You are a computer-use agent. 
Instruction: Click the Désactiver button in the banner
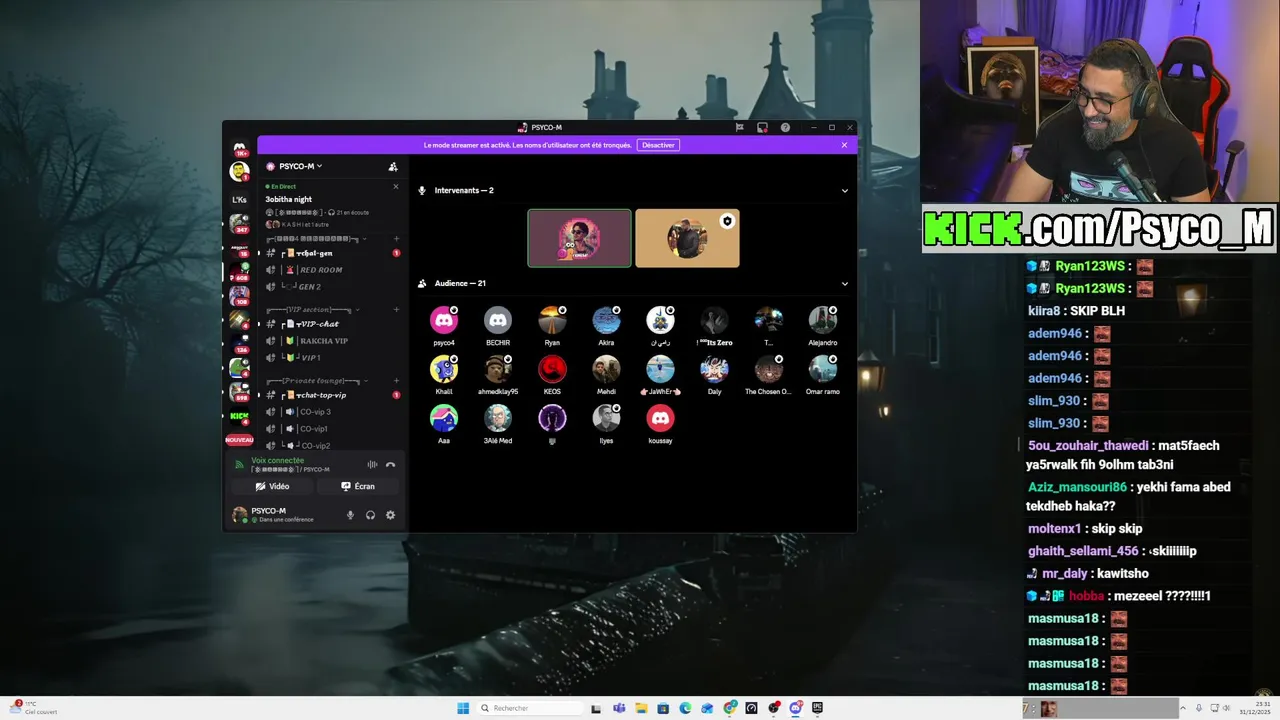pyautogui.click(x=659, y=145)
